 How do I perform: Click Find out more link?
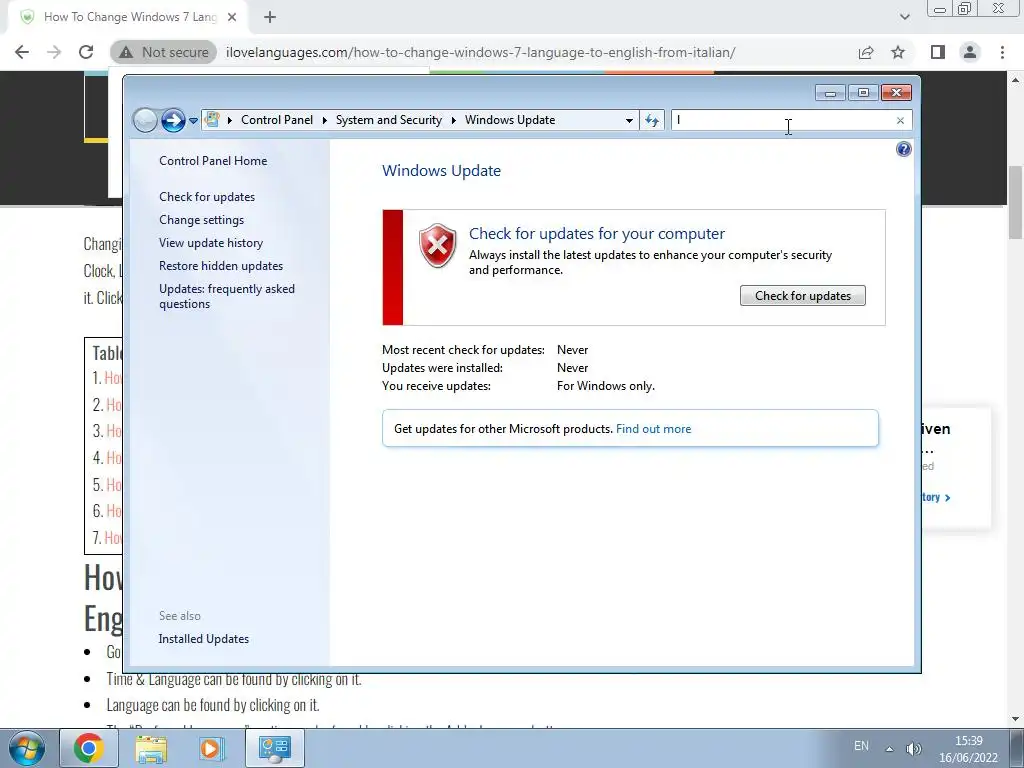[653, 429]
